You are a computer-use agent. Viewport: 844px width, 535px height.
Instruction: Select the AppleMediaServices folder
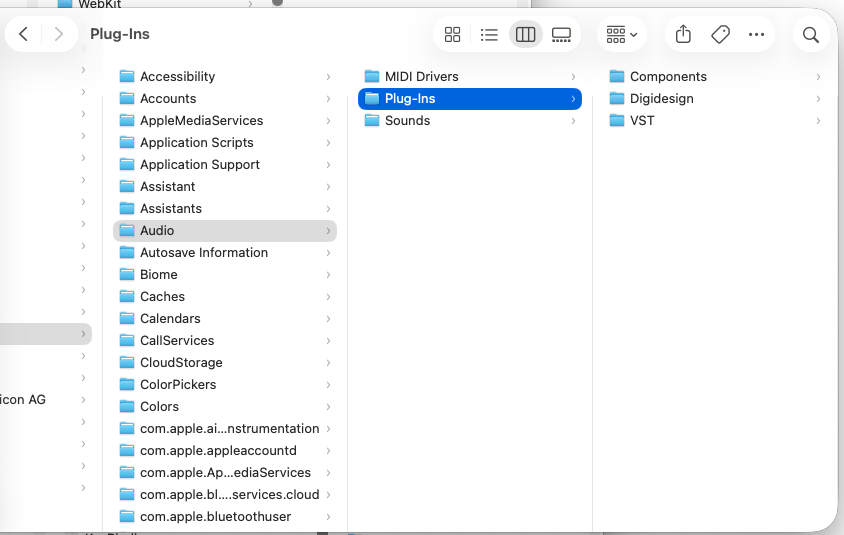coord(224,121)
